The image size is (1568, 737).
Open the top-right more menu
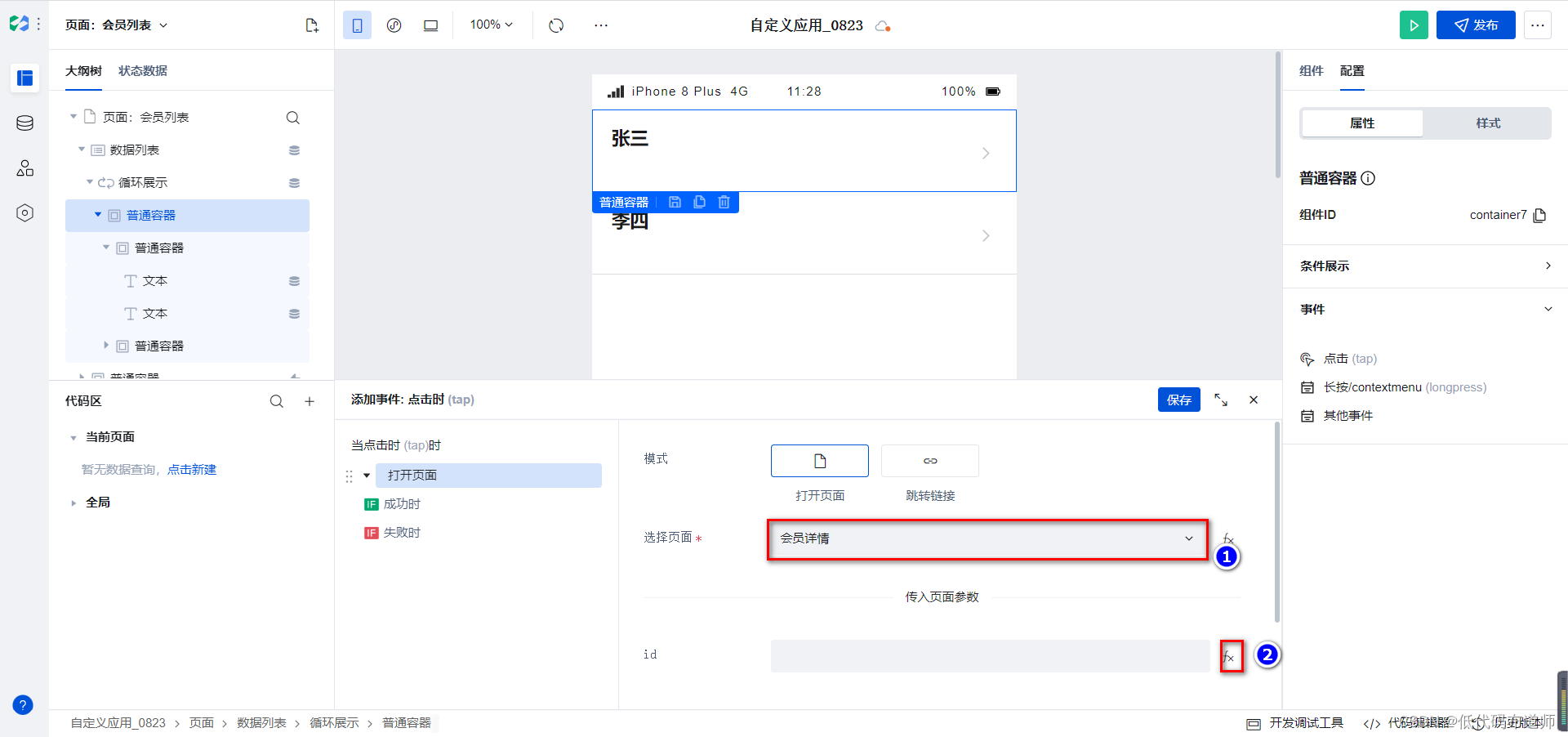(x=1538, y=25)
